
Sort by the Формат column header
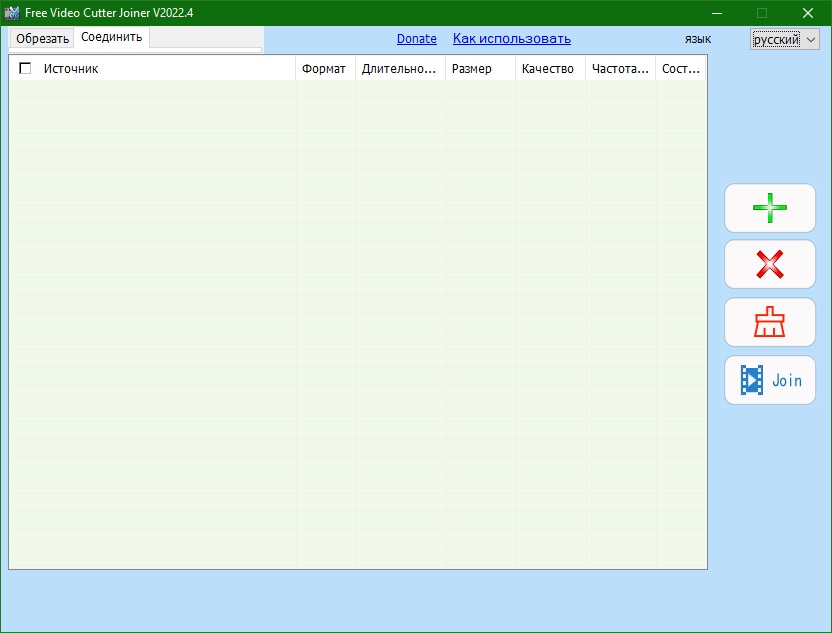(324, 69)
